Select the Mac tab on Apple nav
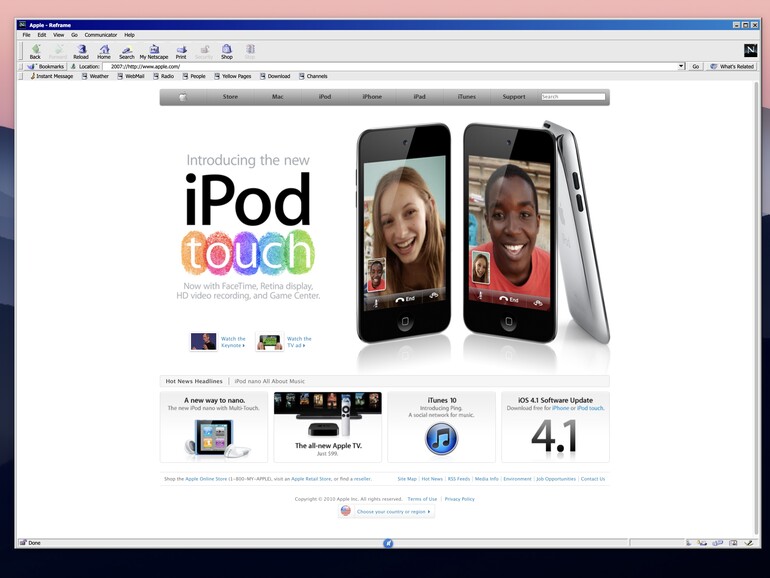 click(x=277, y=97)
